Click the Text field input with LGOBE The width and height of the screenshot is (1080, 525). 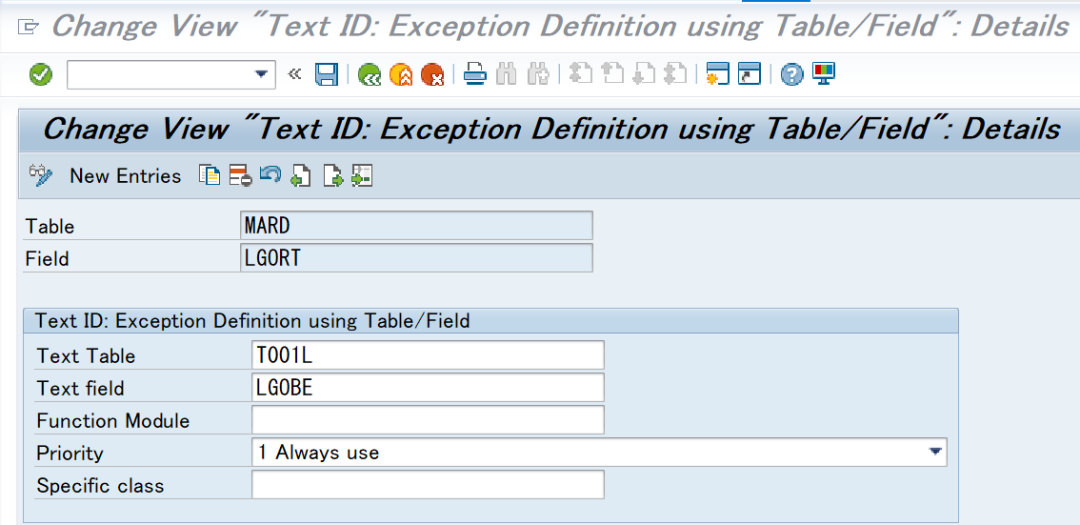click(x=428, y=387)
